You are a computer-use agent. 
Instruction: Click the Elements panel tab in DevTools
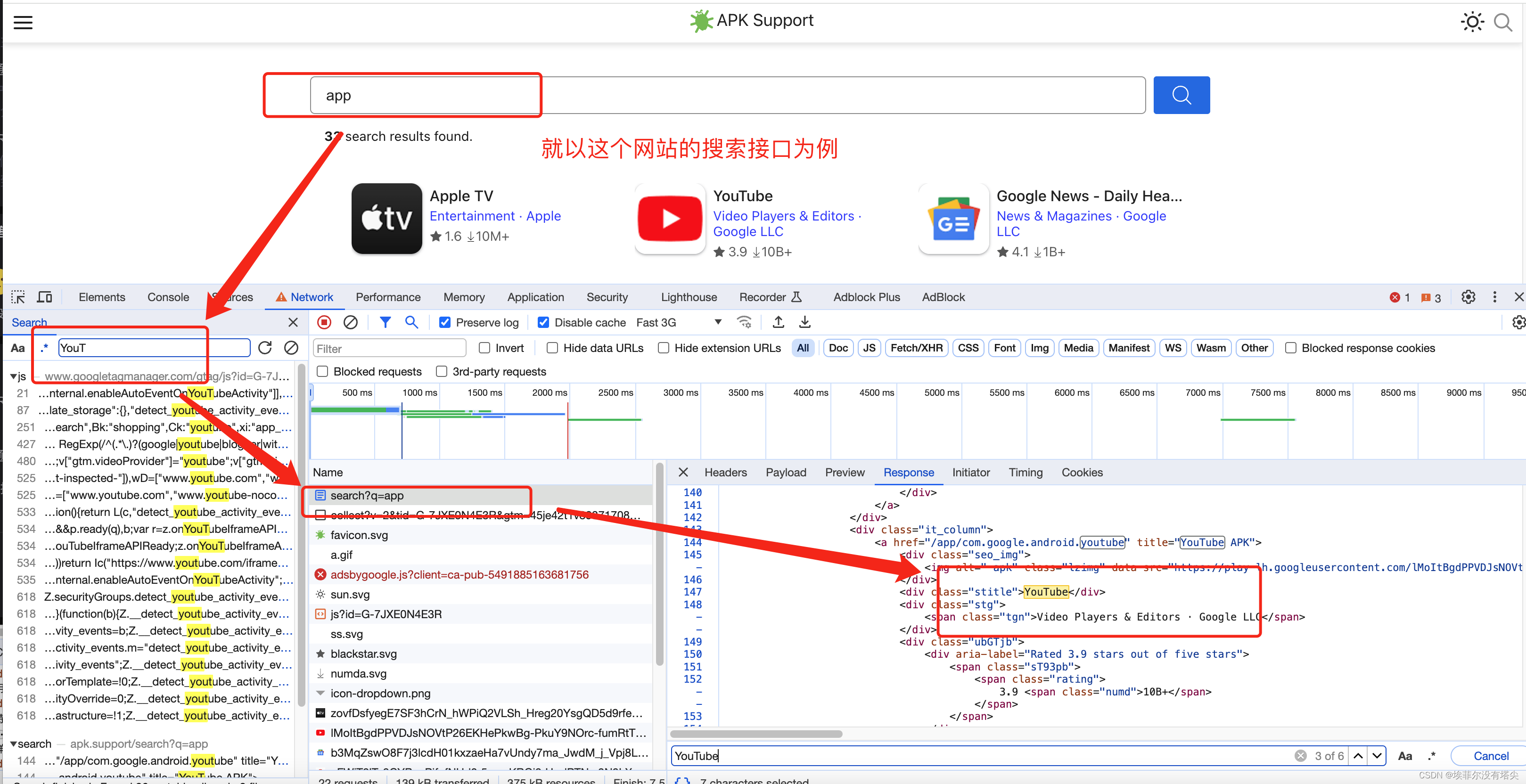pyautogui.click(x=100, y=297)
